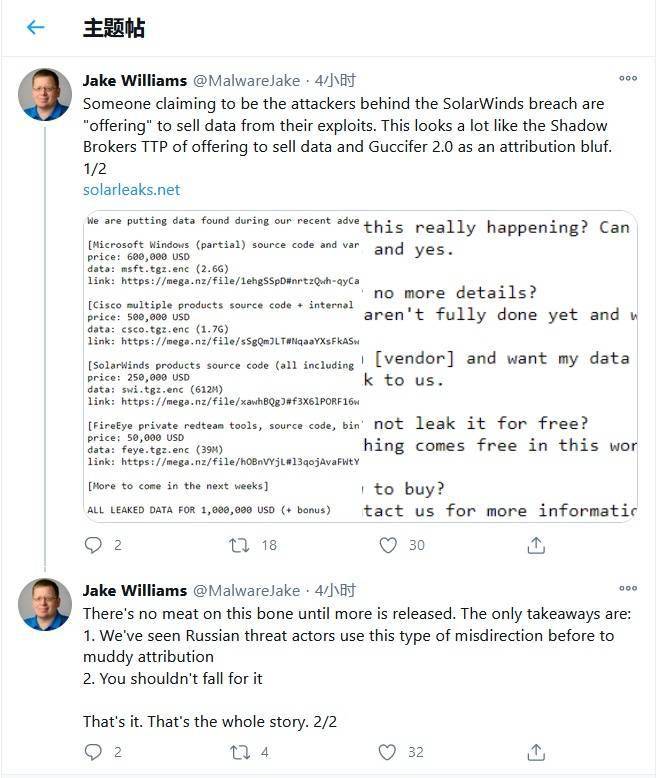Open more options on first tweet
The width and height of the screenshot is (656, 778).
(x=628, y=78)
